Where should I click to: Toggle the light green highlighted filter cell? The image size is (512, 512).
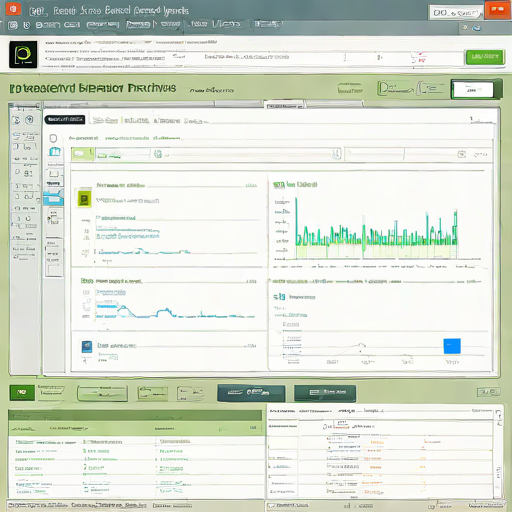click(82, 154)
